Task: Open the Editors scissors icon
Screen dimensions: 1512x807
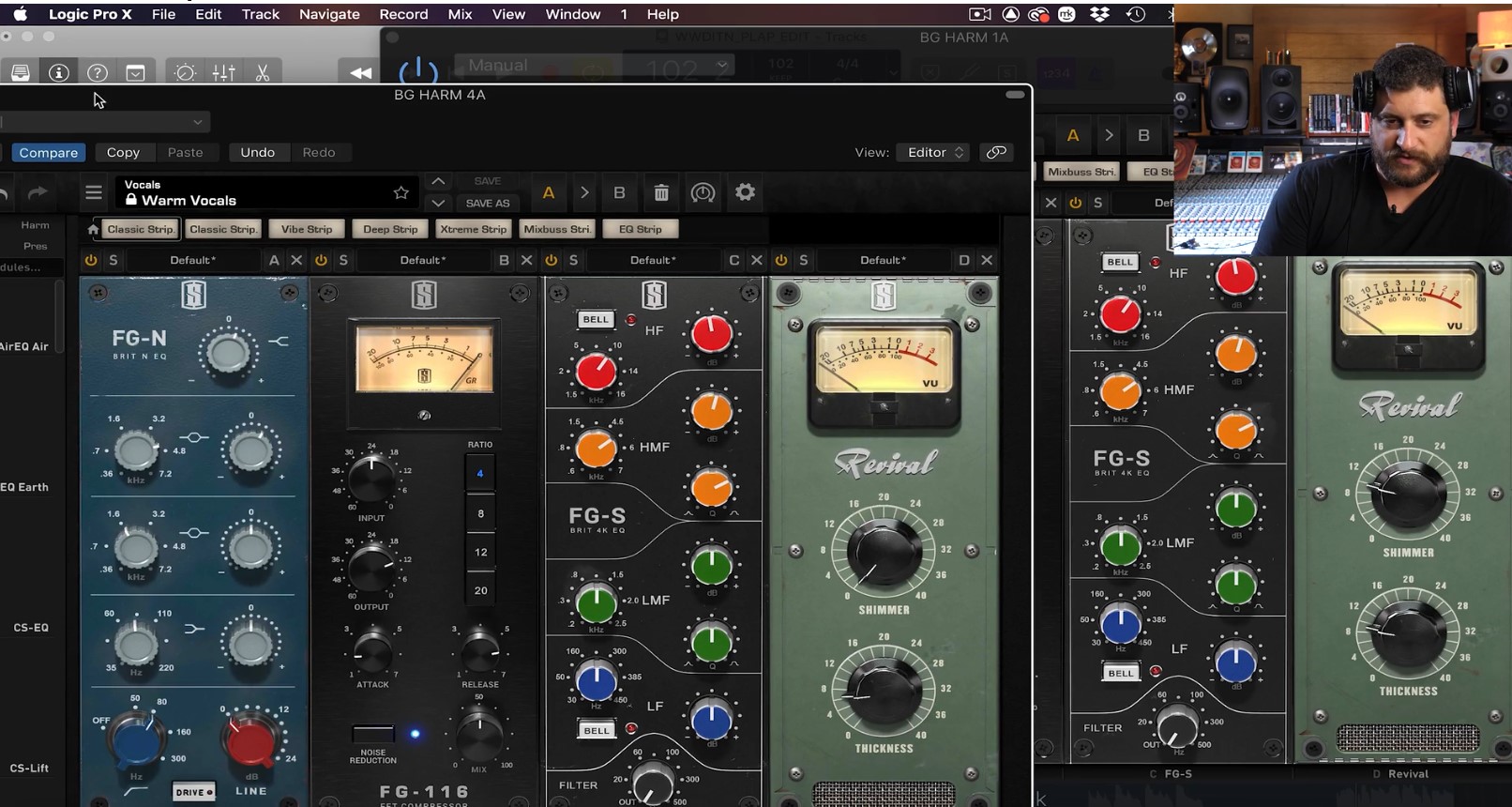Action: coord(263,72)
